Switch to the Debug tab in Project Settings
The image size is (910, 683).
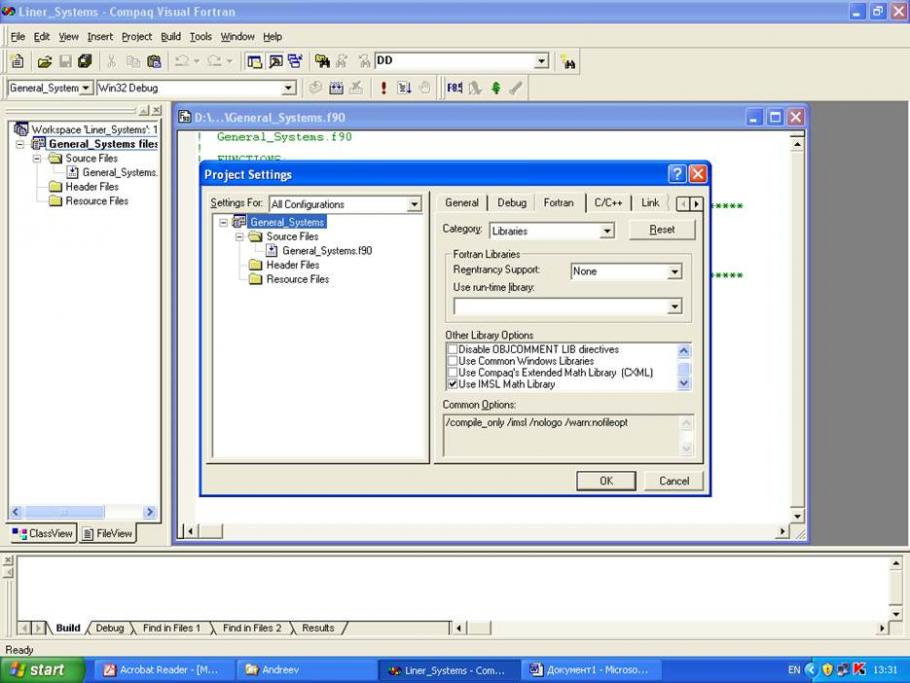pyautogui.click(x=511, y=202)
